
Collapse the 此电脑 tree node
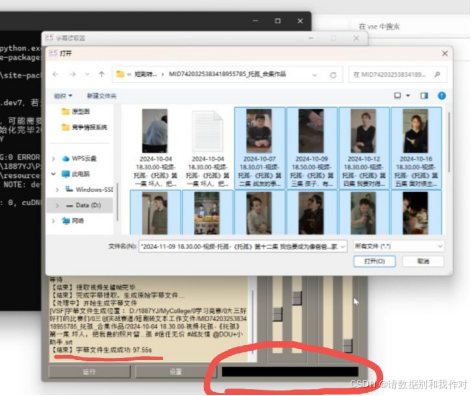pyautogui.click(x=53, y=174)
